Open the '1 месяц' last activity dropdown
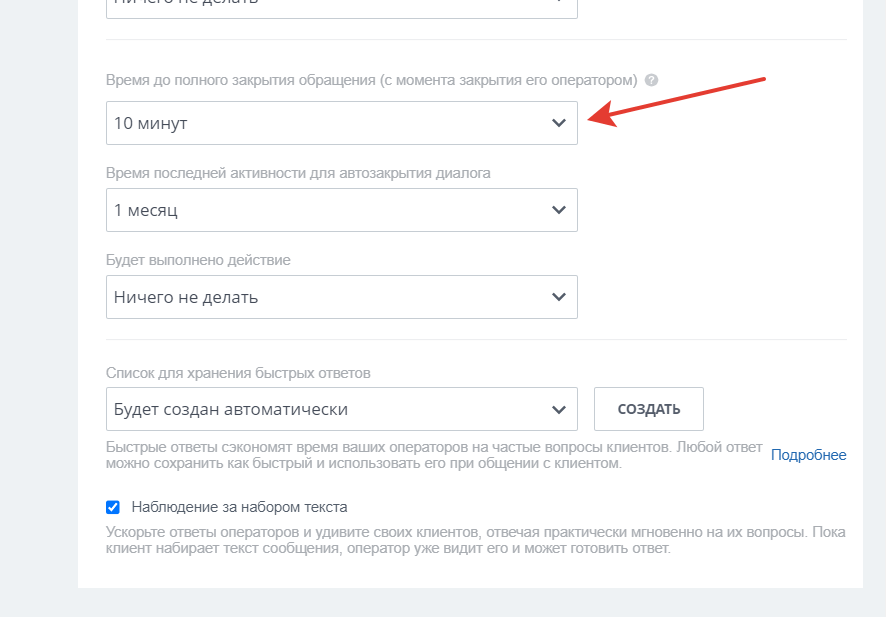This screenshot has width=886, height=617. tap(342, 210)
